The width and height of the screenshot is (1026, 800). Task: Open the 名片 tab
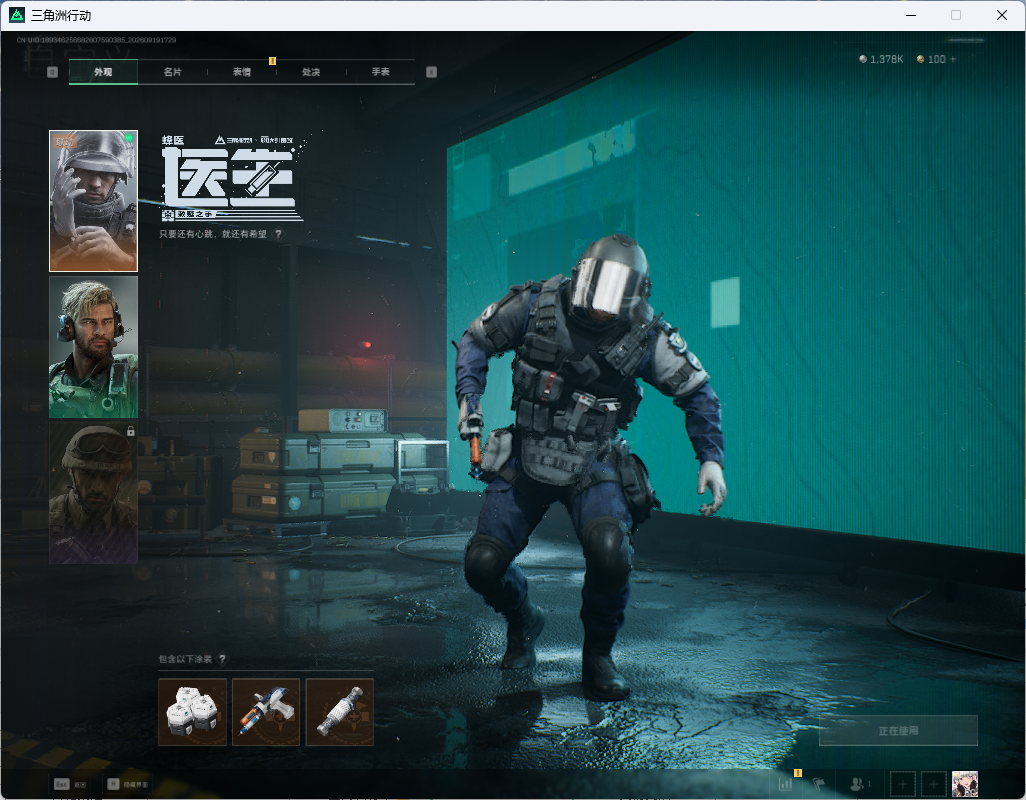coord(173,72)
